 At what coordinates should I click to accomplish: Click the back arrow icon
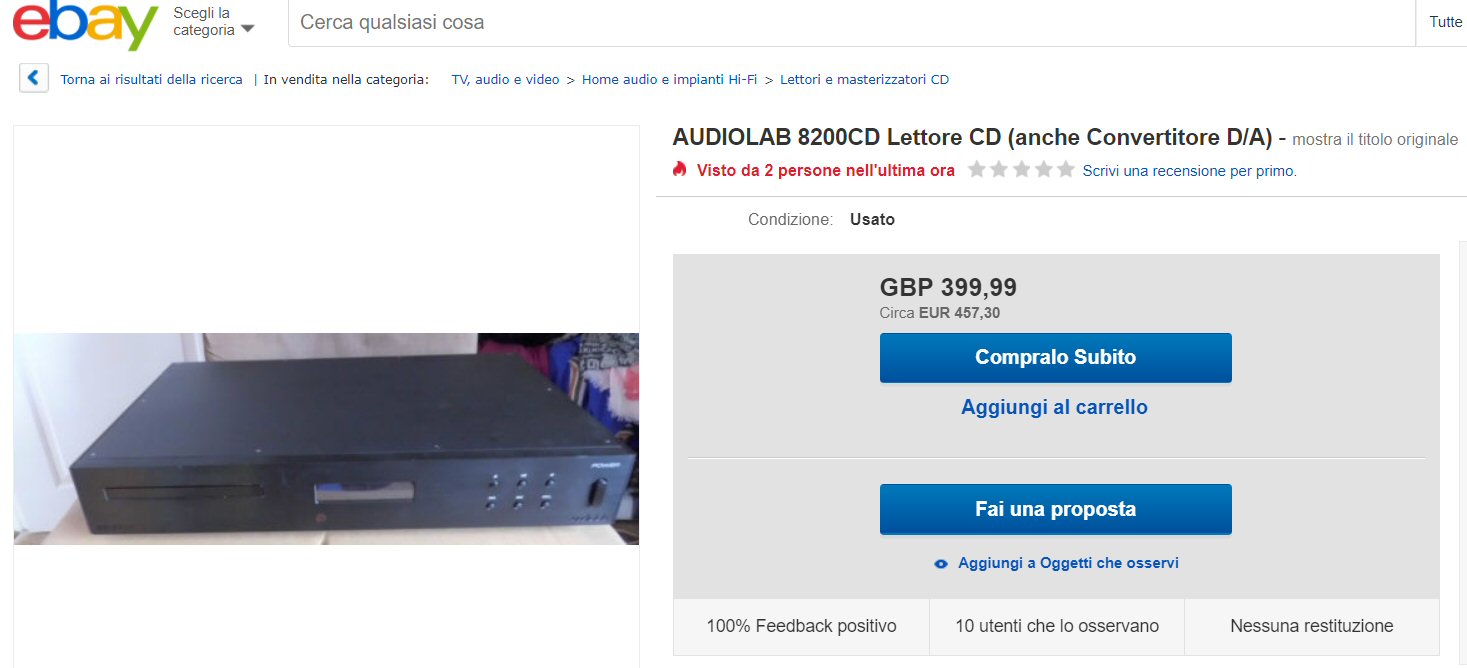point(34,78)
